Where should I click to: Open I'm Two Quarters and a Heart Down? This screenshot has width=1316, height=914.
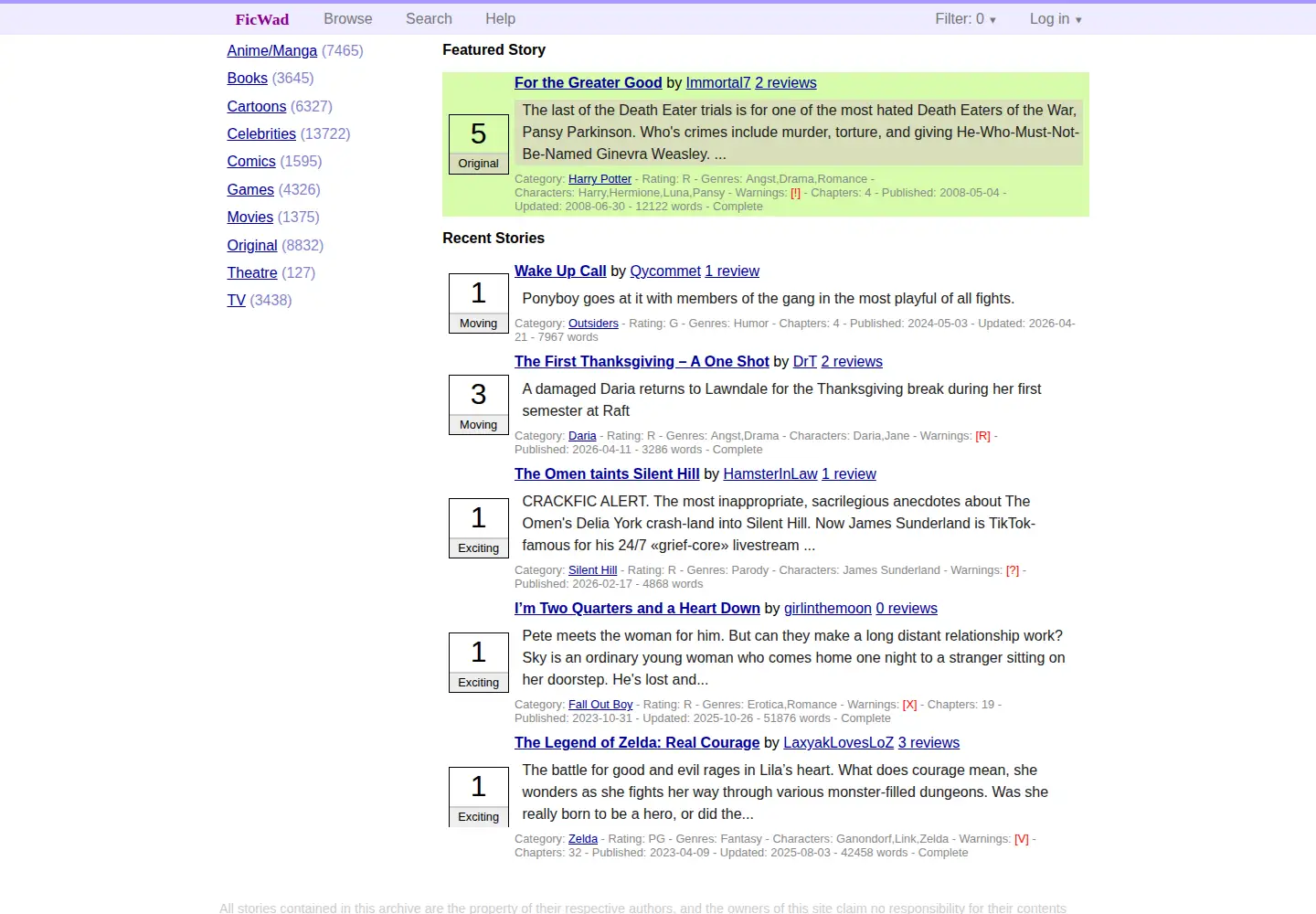pyautogui.click(x=637, y=609)
